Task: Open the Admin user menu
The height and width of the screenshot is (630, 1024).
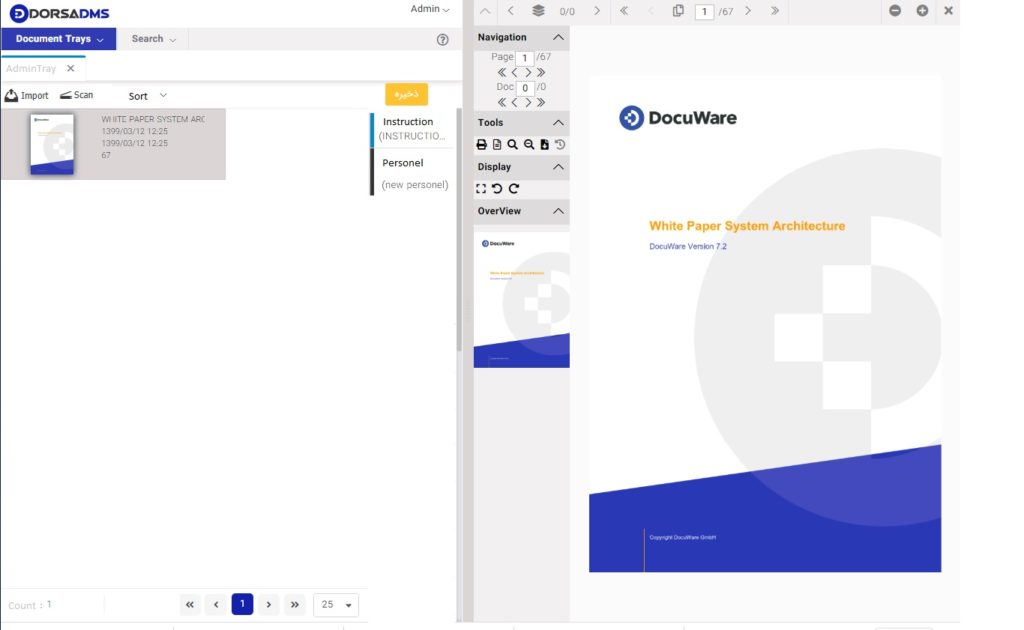Action: (x=430, y=9)
